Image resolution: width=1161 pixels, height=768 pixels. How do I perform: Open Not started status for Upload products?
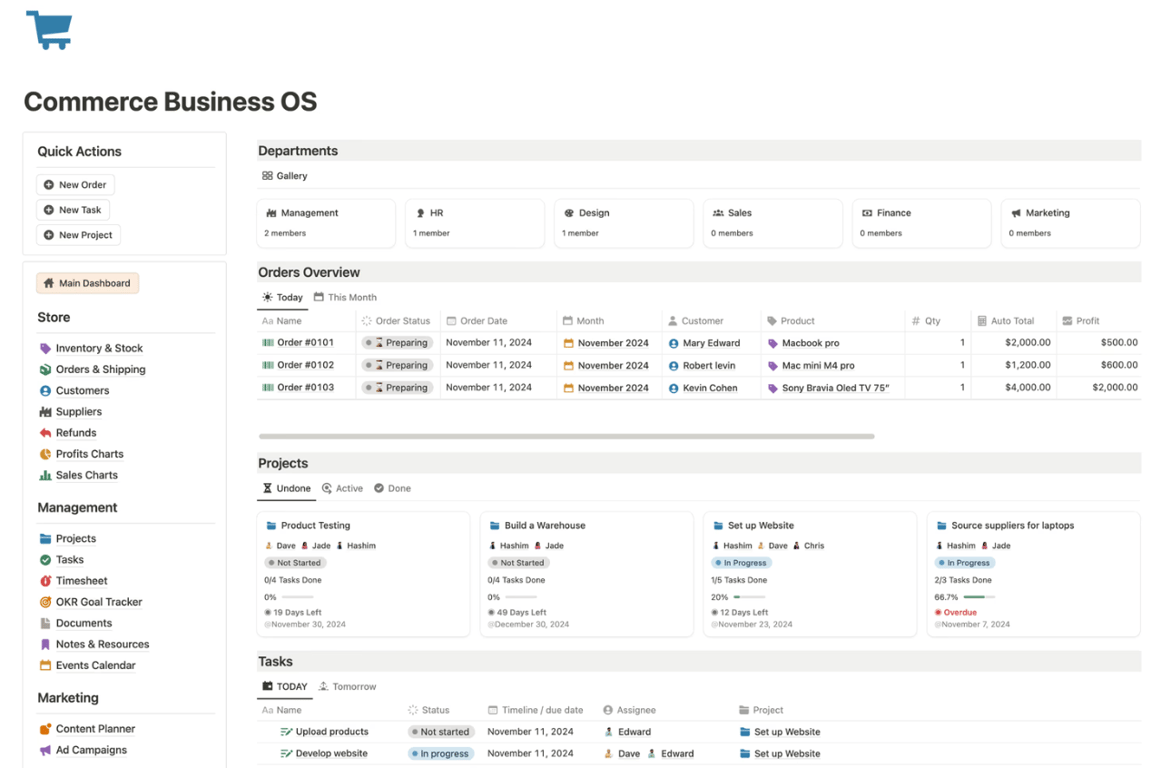440,732
